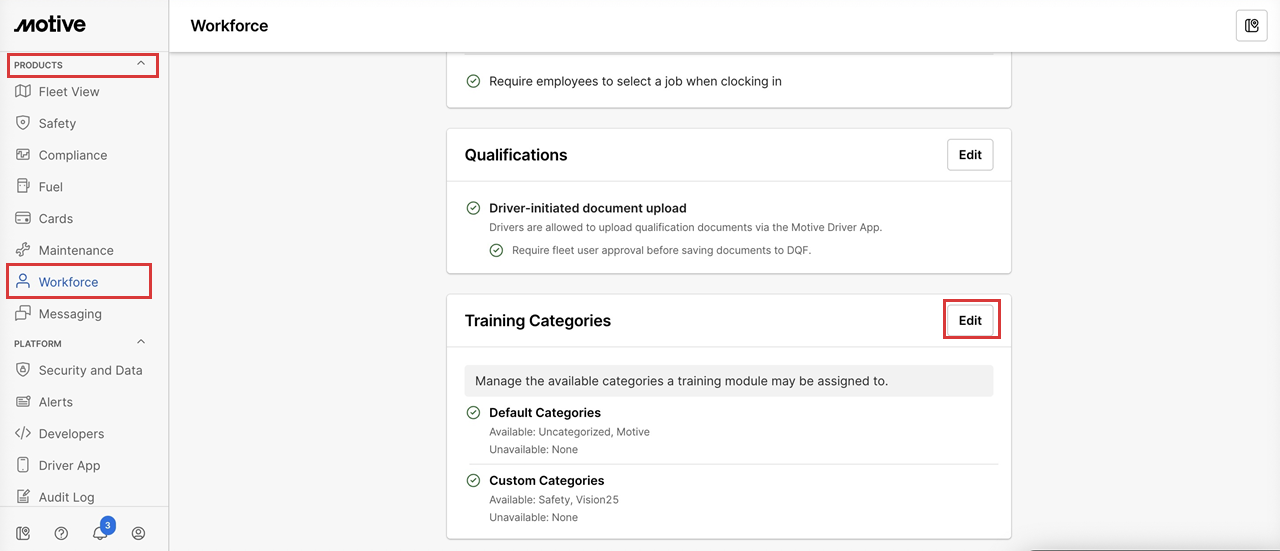Open the Safety shield section
Screen dimensions: 1280x551
pyautogui.click(x=57, y=124)
